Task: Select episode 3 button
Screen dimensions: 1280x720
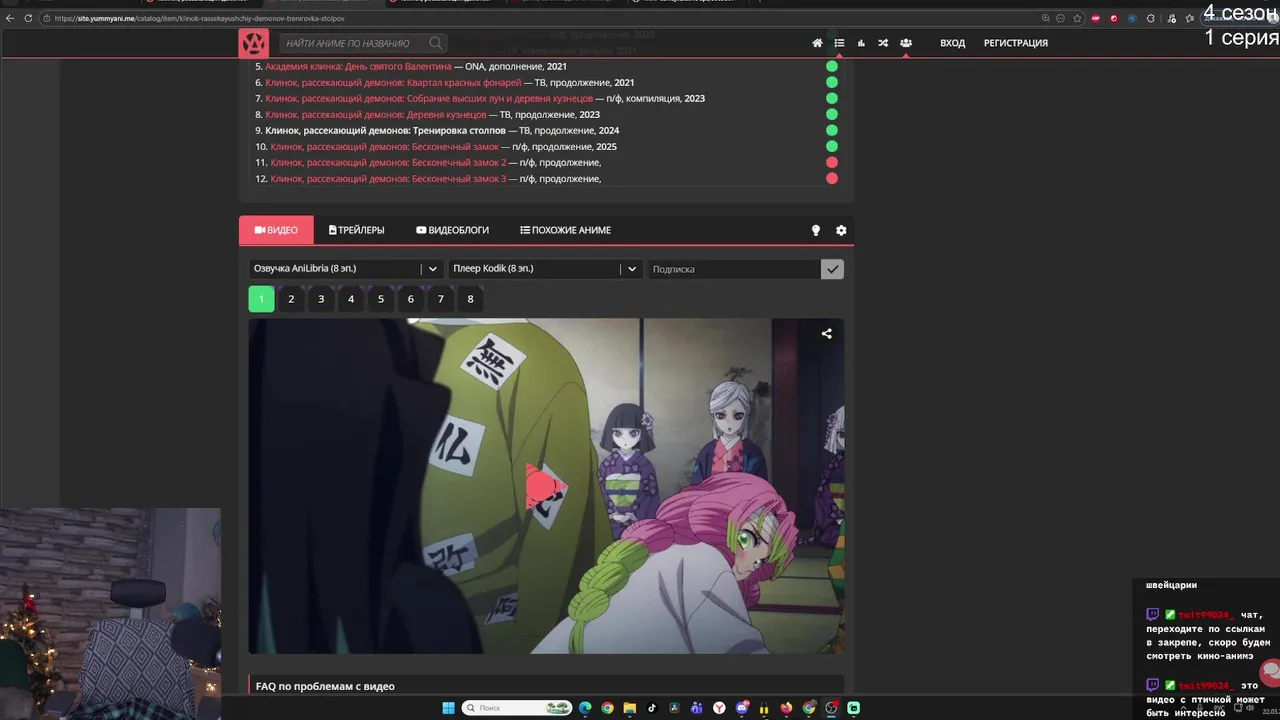Action: pyautogui.click(x=321, y=299)
